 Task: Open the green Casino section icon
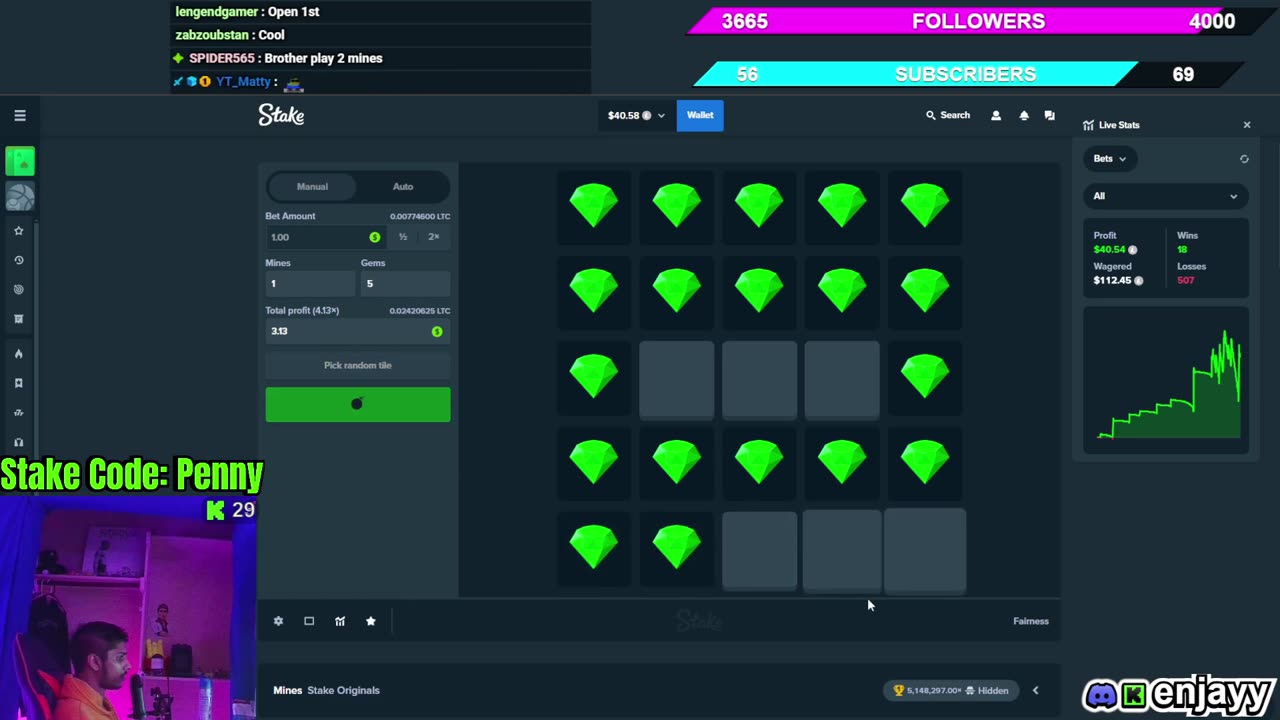20,161
